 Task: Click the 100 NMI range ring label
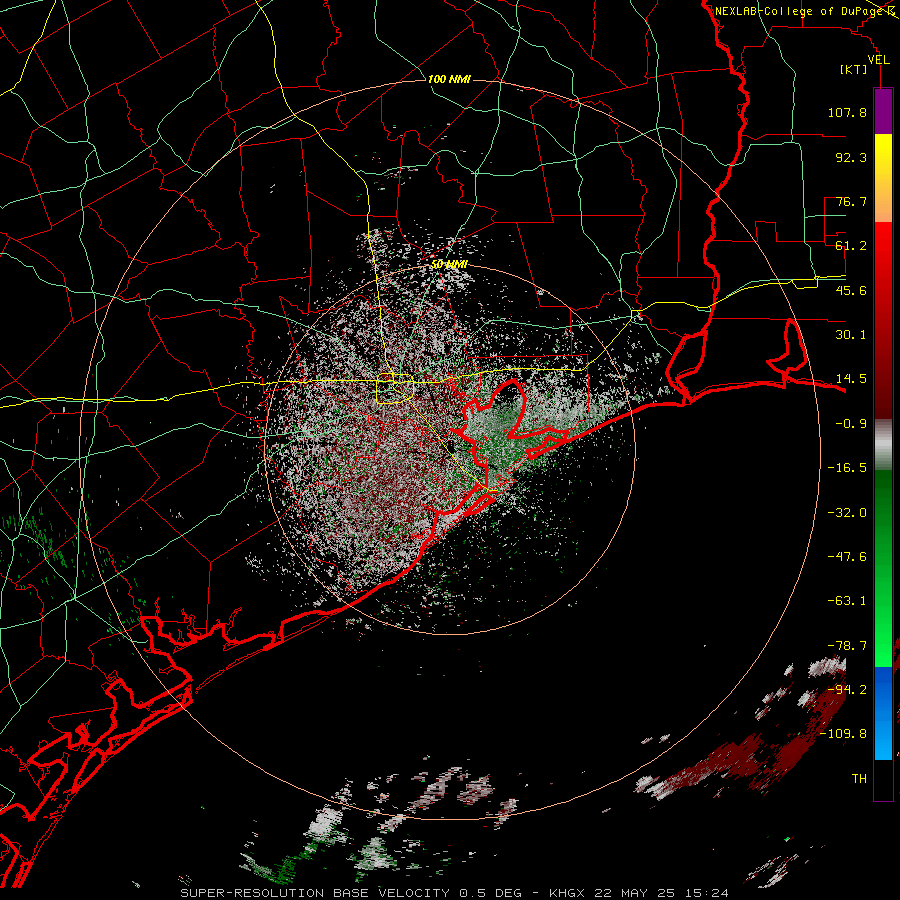449,79
